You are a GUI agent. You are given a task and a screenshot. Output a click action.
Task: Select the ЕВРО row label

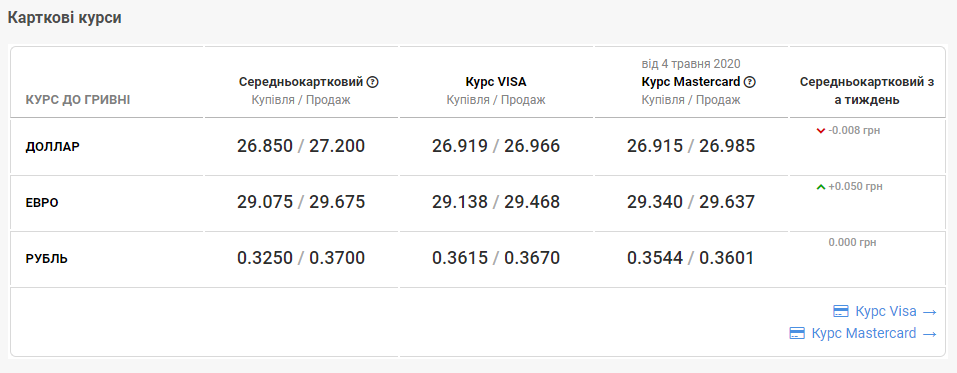pyautogui.click(x=42, y=203)
